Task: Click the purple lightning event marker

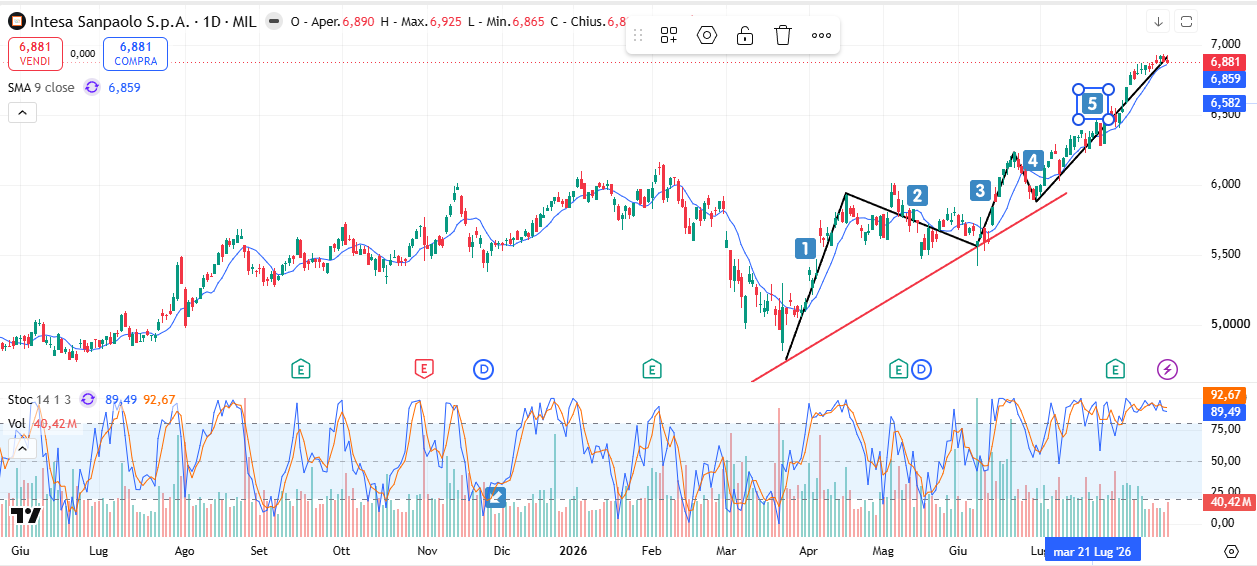Action: pos(1168,370)
